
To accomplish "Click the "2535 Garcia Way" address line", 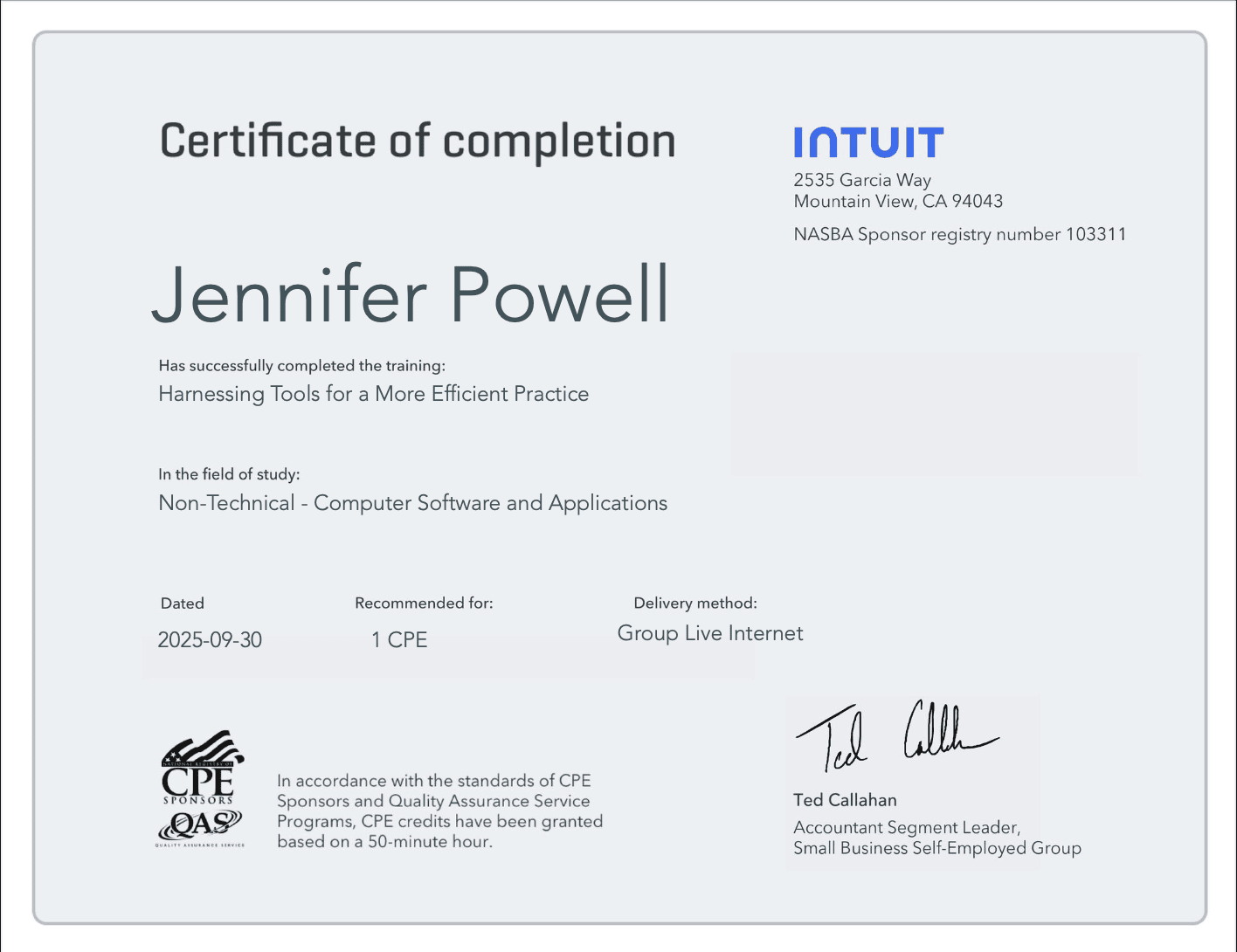I will point(862,180).
